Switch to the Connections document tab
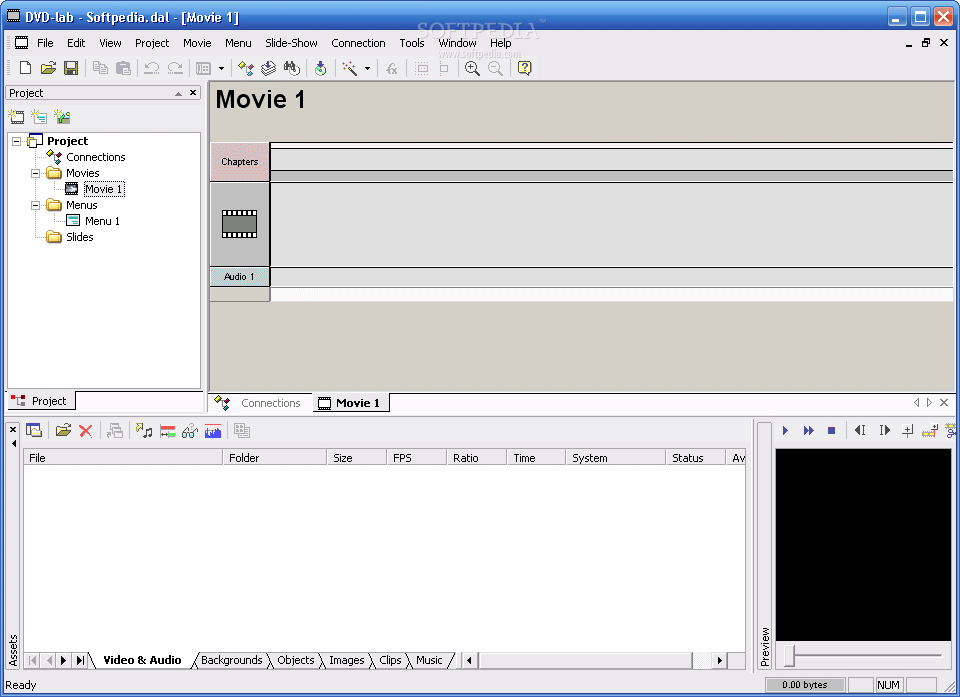The height and width of the screenshot is (697, 960). 258,403
